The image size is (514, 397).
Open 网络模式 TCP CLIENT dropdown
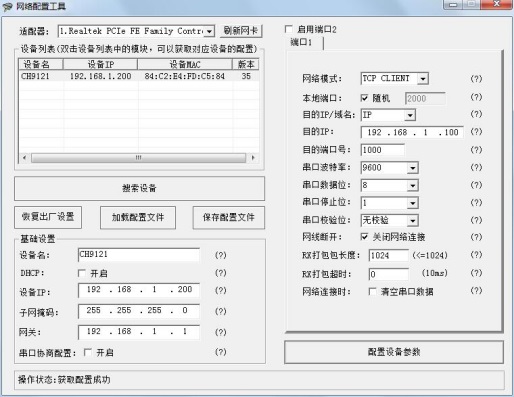(x=423, y=79)
